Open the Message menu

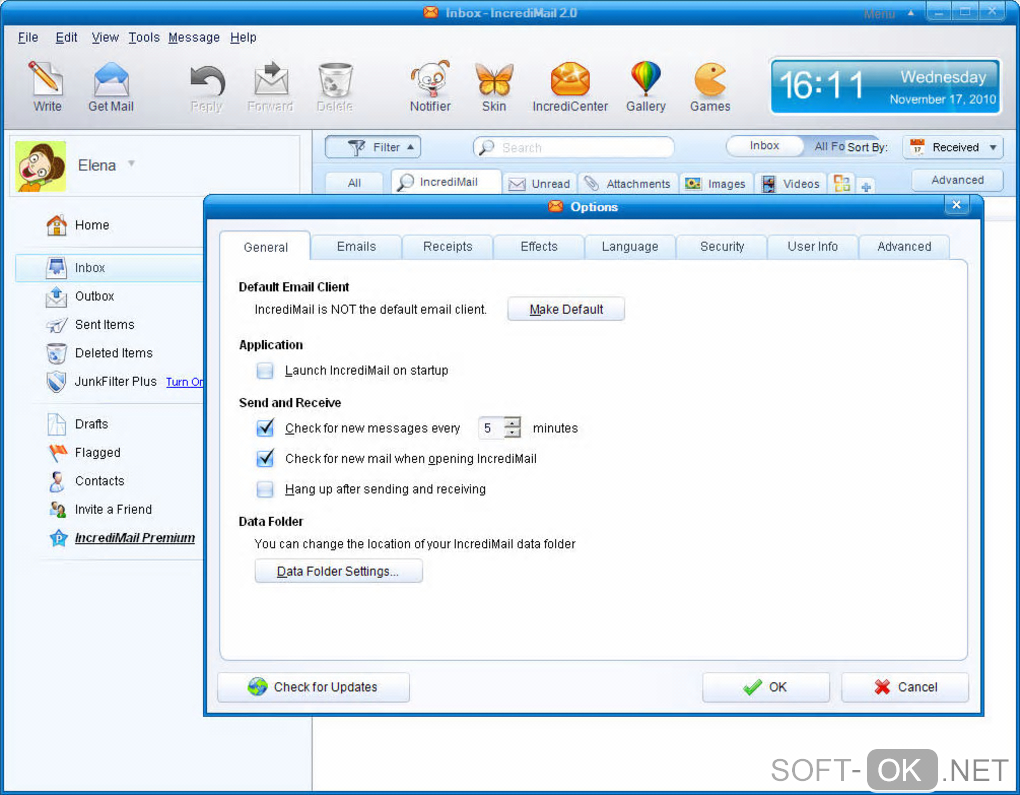[x=194, y=38]
